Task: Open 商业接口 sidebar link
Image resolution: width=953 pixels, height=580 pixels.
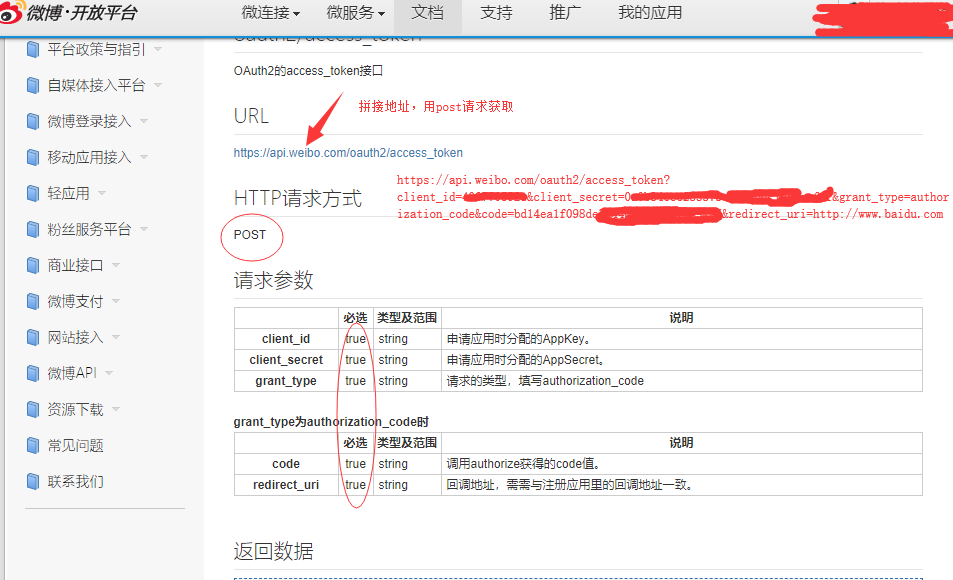Action: [x=75, y=265]
